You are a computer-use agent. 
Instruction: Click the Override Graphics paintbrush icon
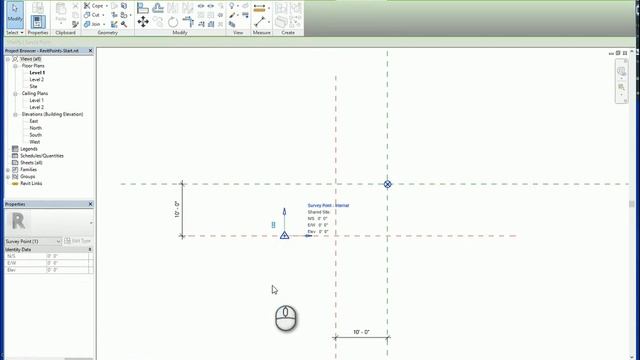tap(232, 15)
